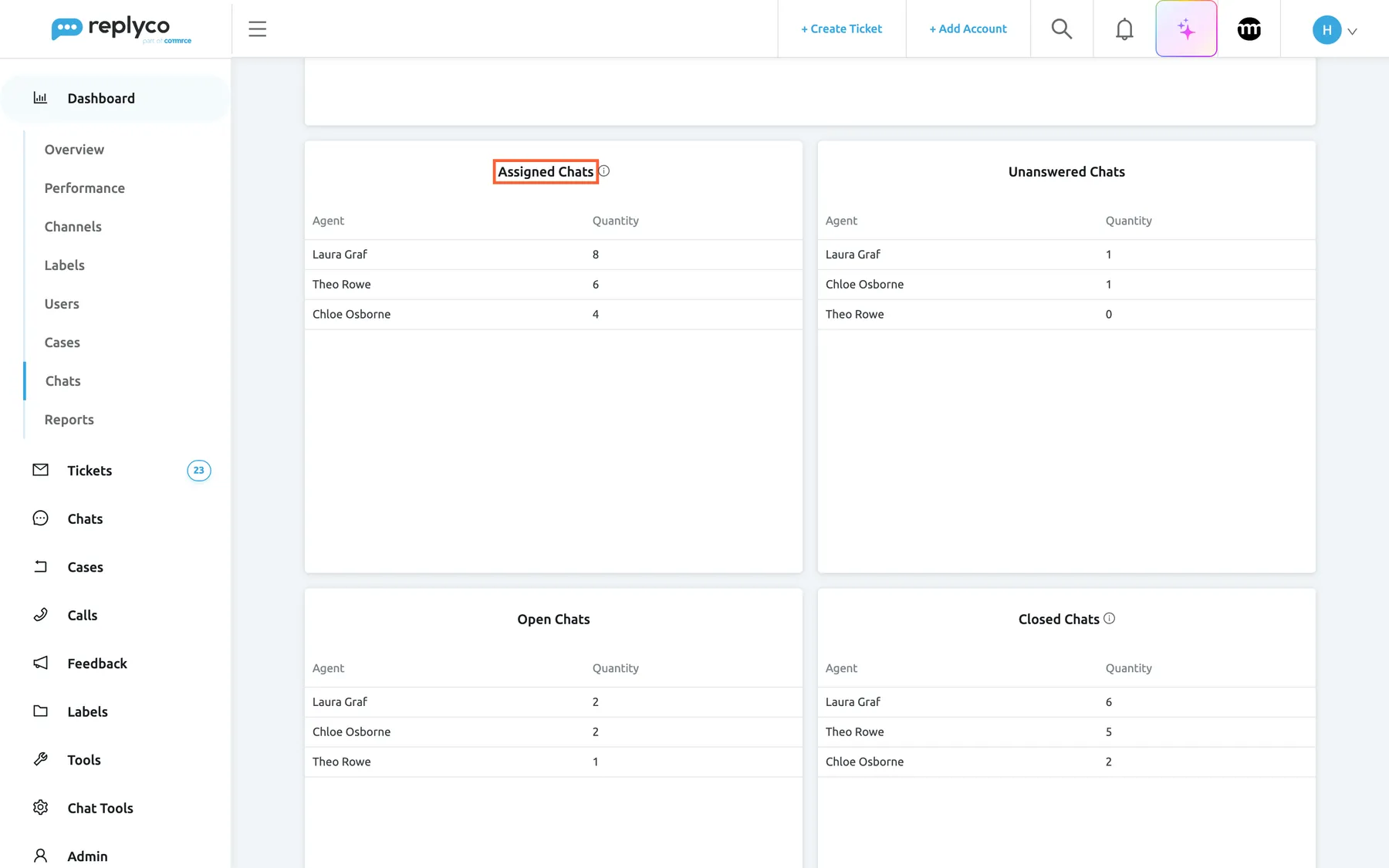Click the H user avatar
Viewport: 1389px width, 868px height.
click(1326, 30)
